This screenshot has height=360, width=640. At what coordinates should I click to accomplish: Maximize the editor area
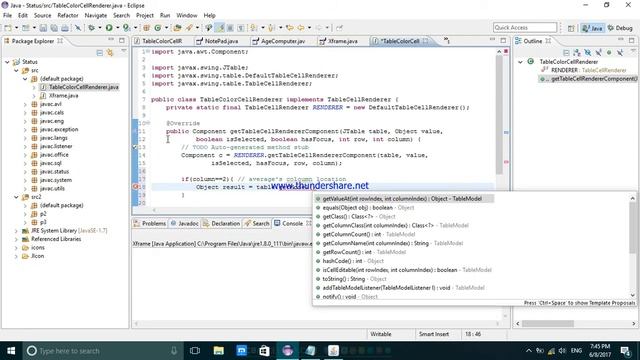click(x=503, y=40)
